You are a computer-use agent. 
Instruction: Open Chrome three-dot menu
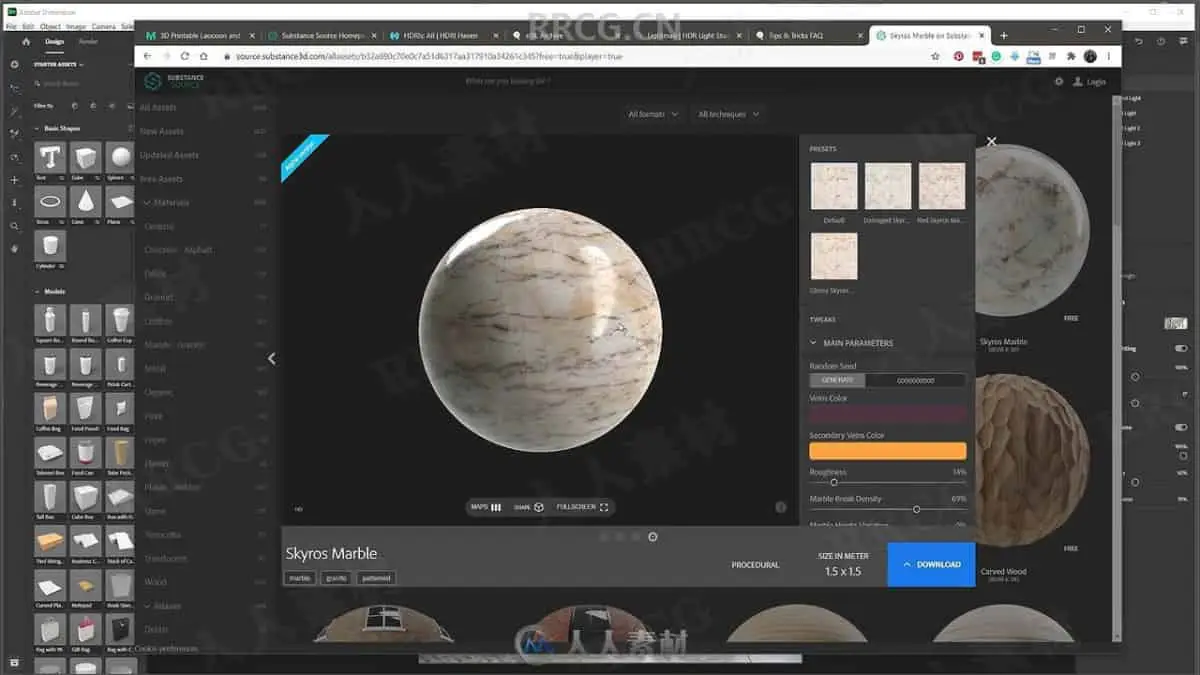tap(1108, 57)
